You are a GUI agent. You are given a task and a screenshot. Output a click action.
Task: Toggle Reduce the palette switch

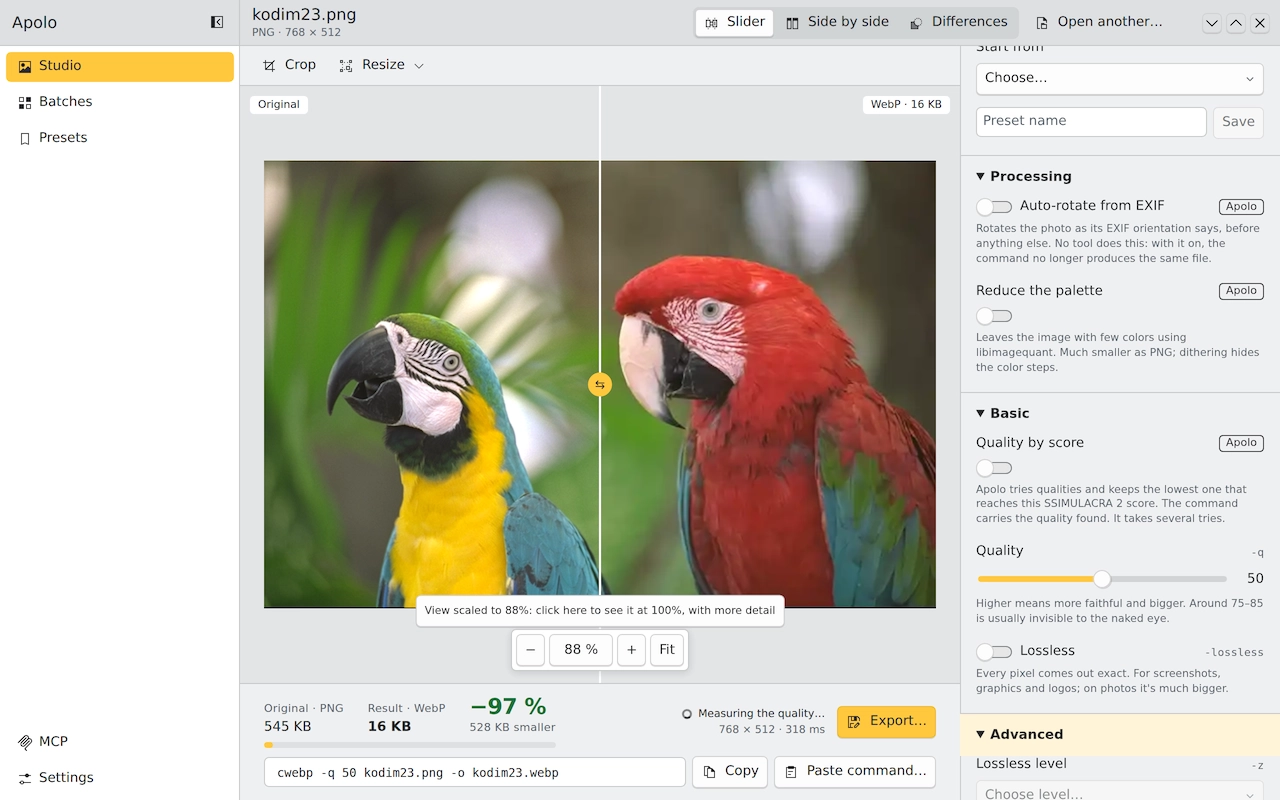[994, 316]
